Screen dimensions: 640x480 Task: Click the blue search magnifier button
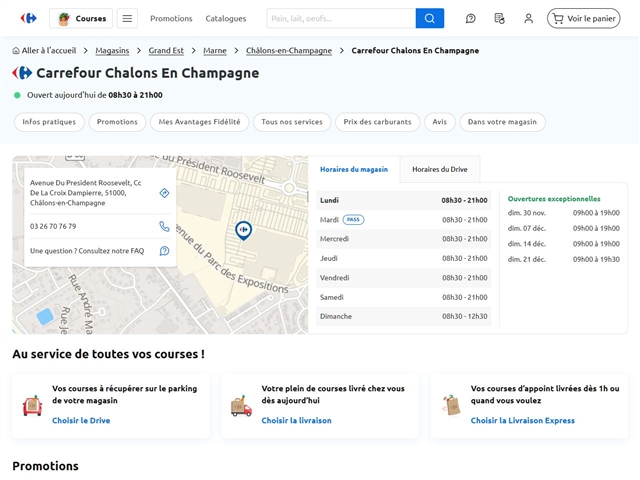pyautogui.click(x=430, y=18)
